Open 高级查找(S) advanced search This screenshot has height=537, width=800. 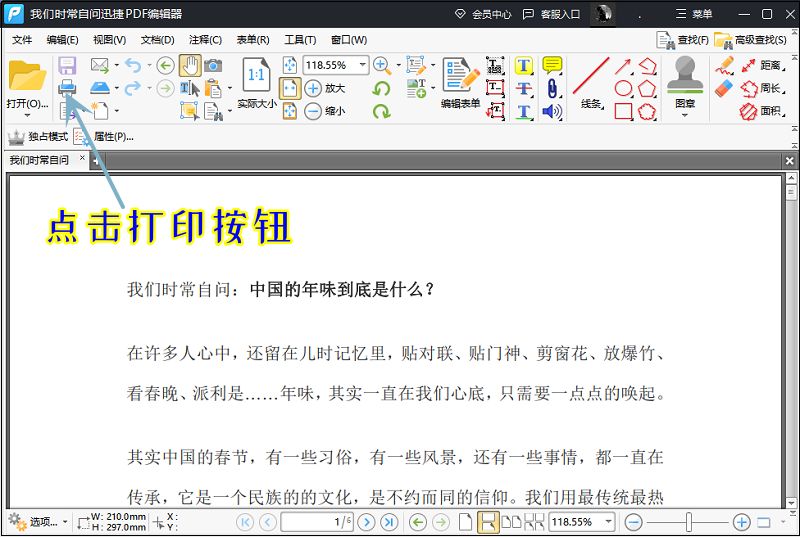point(751,40)
